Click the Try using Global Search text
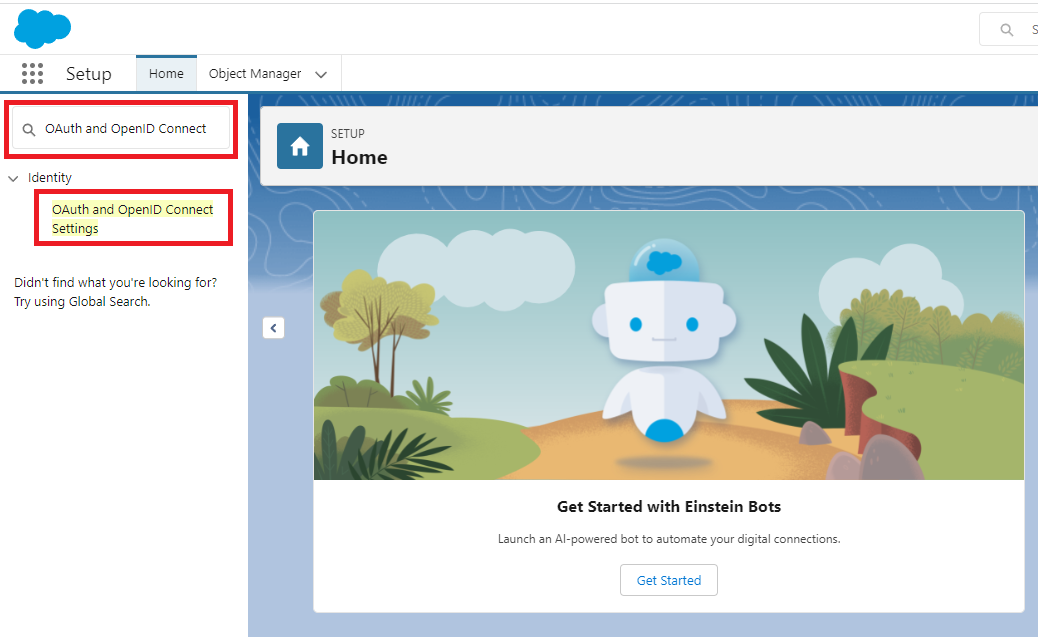 pos(82,301)
